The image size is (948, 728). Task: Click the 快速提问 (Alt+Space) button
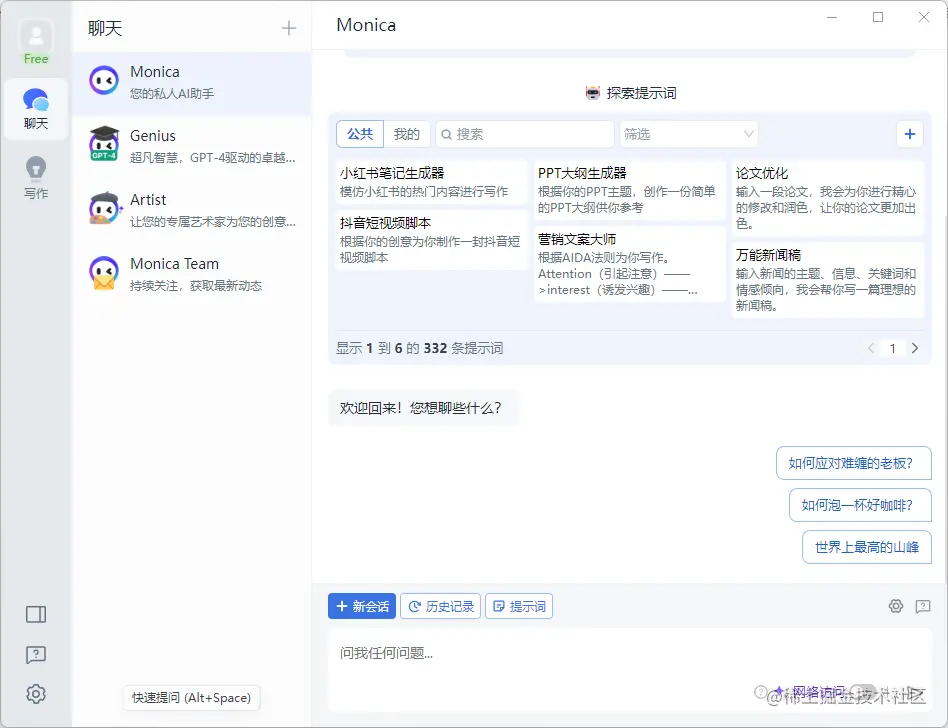(191, 697)
